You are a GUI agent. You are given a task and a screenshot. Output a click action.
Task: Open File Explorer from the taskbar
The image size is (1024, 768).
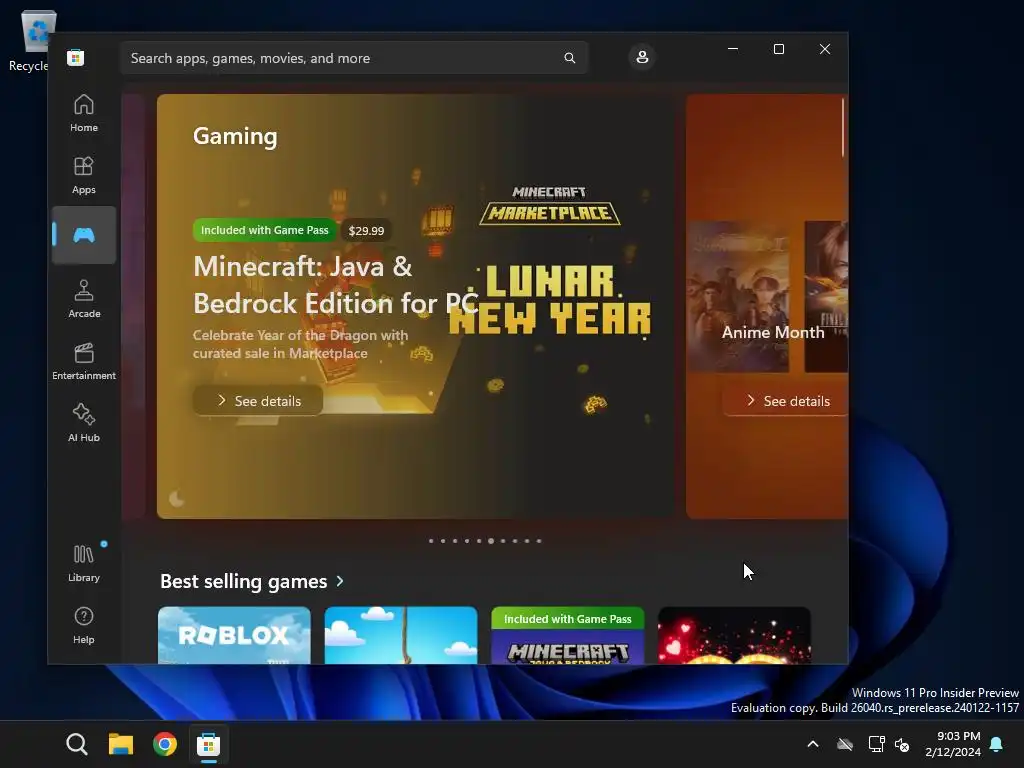click(x=121, y=744)
